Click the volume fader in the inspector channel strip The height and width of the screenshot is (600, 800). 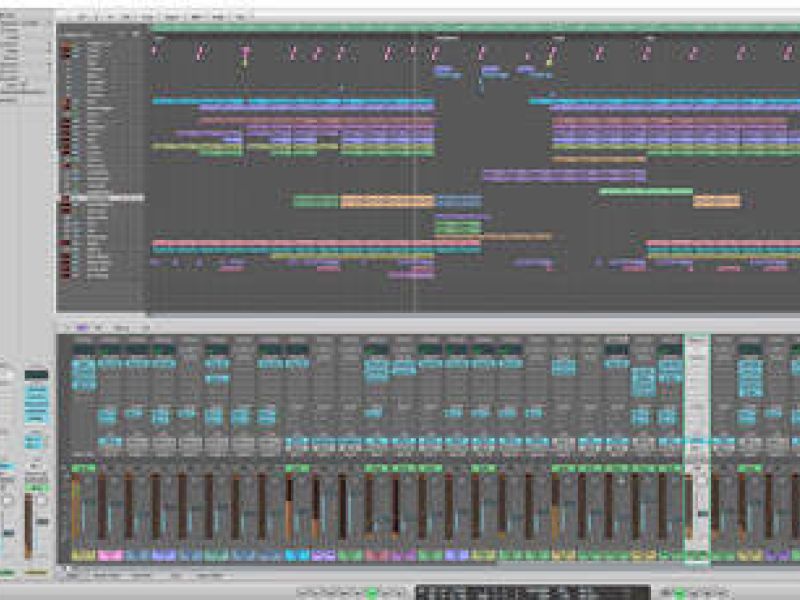point(40,520)
